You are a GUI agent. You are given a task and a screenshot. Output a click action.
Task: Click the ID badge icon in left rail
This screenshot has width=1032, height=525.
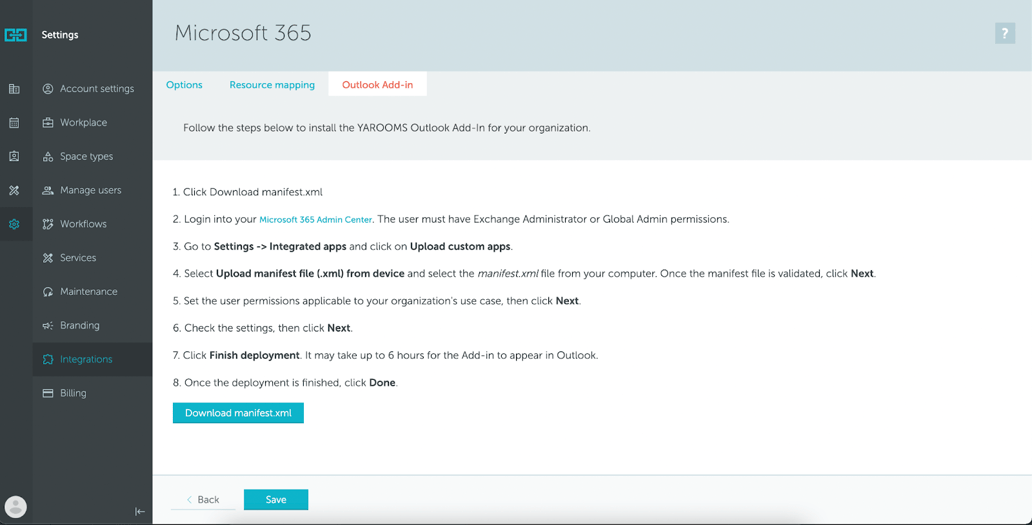pos(14,157)
